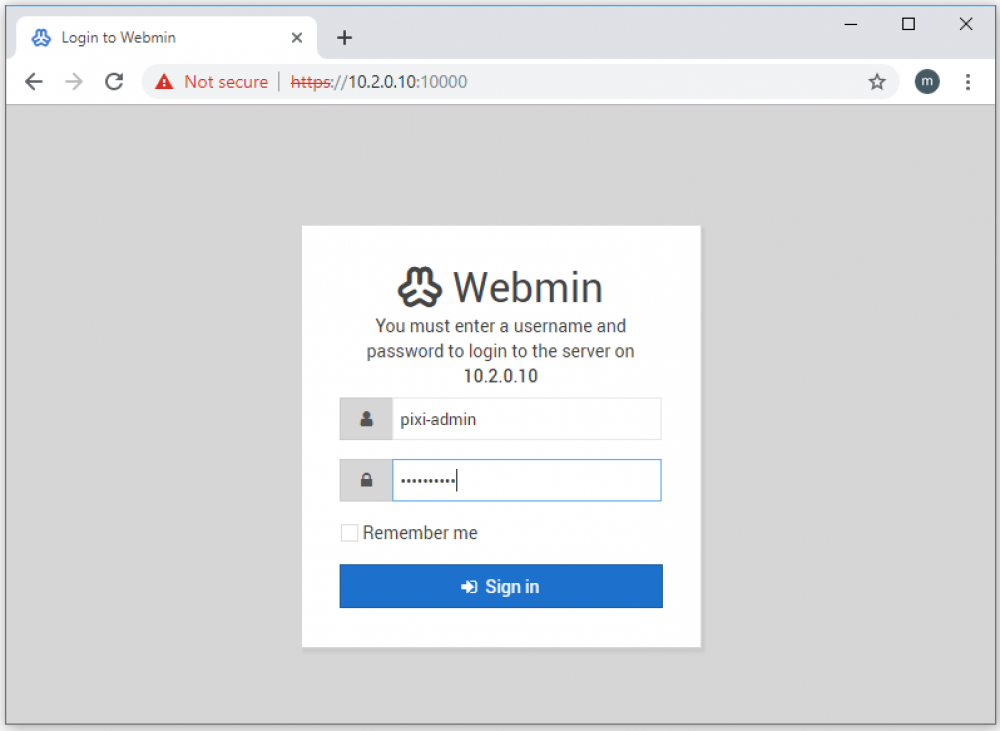Click the Webmin logo heading
1000x731 pixels.
point(500,287)
